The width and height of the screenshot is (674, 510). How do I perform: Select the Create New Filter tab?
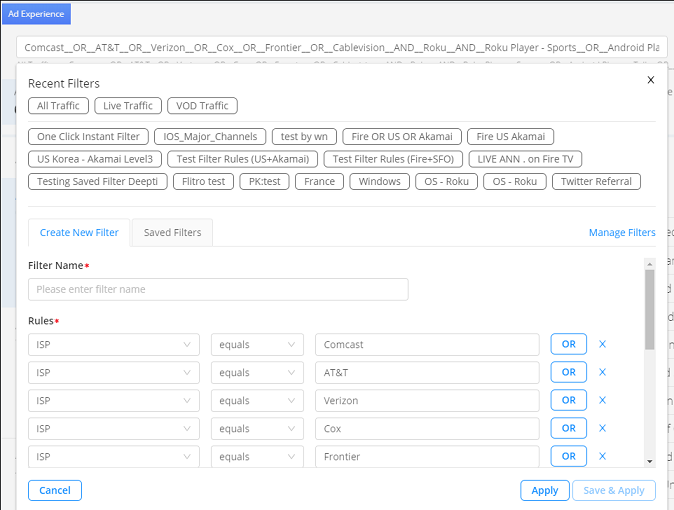(x=79, y=233)
